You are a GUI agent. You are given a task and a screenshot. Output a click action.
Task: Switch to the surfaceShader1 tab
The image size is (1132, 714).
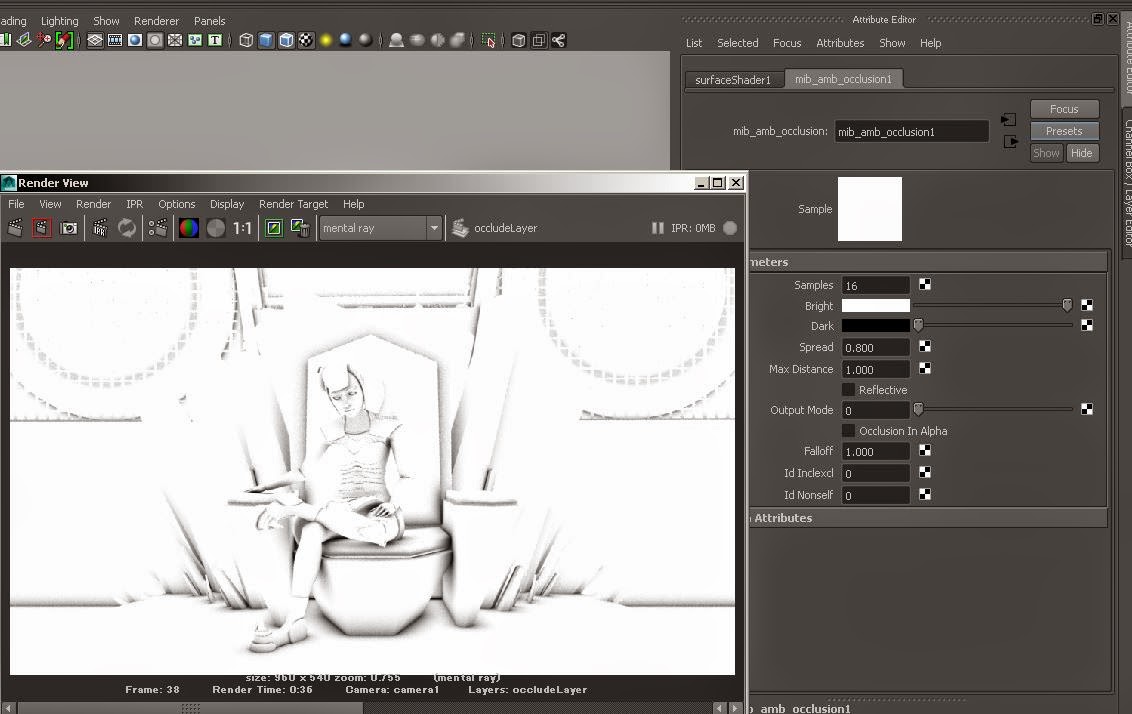click(733, 79)
